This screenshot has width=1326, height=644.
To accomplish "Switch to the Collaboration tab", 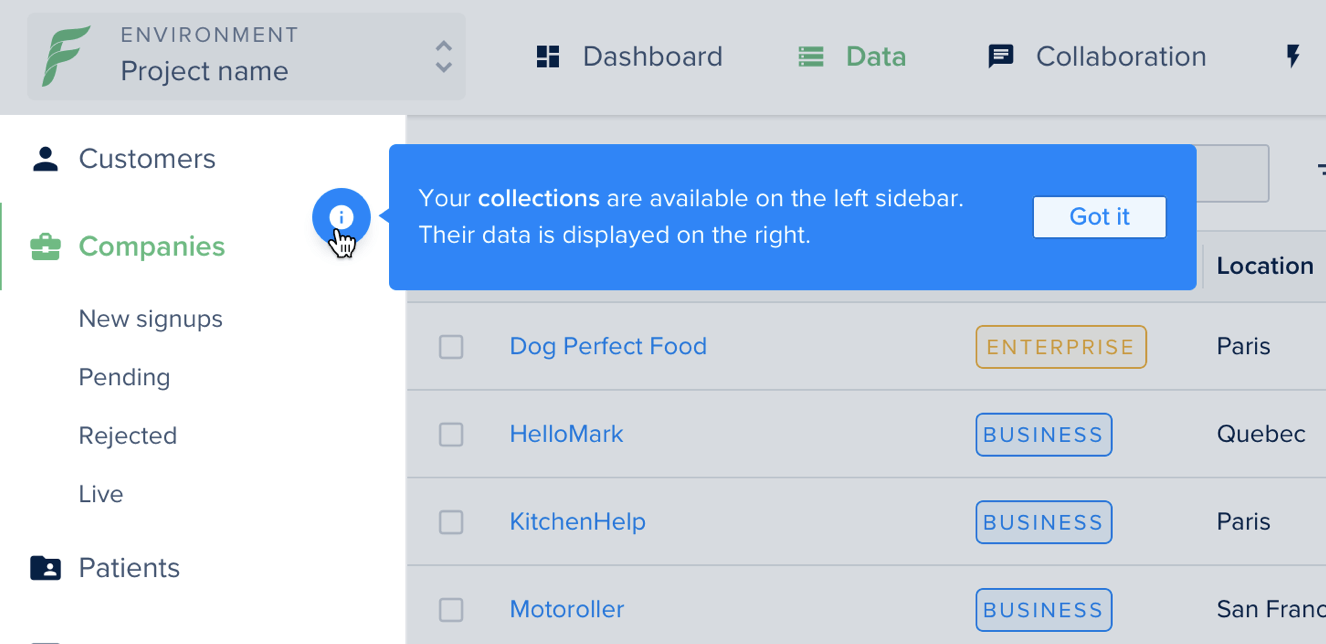I will [1097, 56].
